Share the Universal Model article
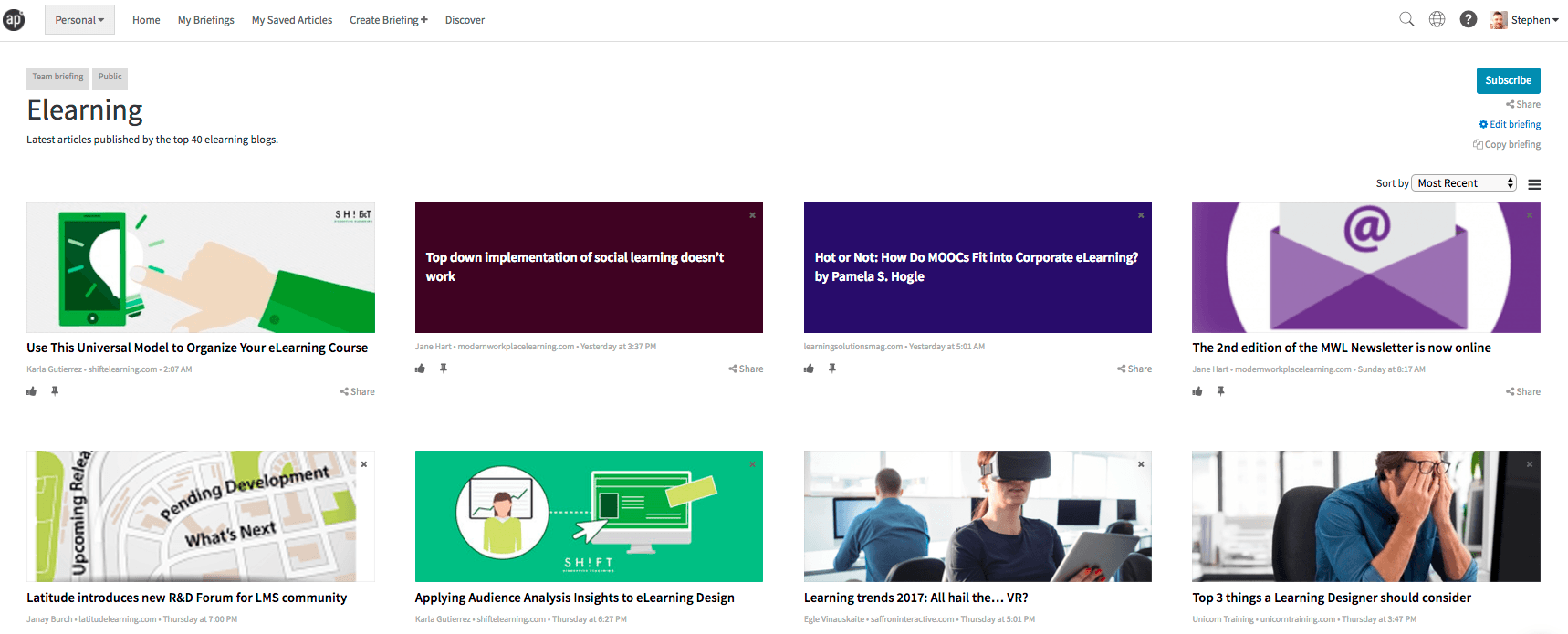1568x634 pixels. pyautogui.click(x=358, y=391)
